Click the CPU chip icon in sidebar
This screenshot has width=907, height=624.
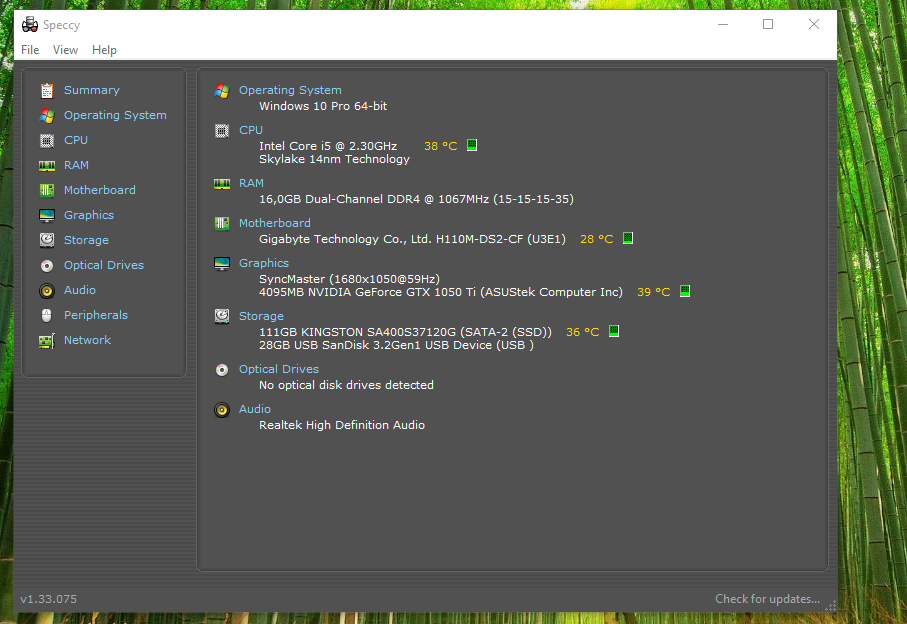47,141
